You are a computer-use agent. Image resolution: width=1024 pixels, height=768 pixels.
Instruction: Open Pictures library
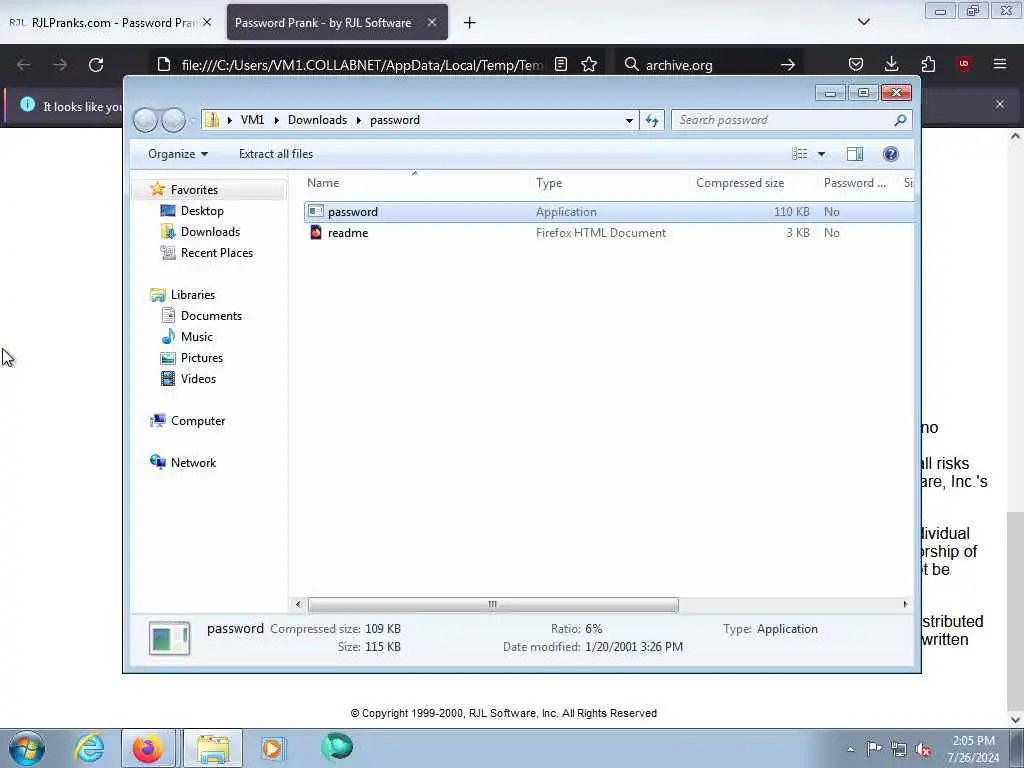click(x=202, y=358)
